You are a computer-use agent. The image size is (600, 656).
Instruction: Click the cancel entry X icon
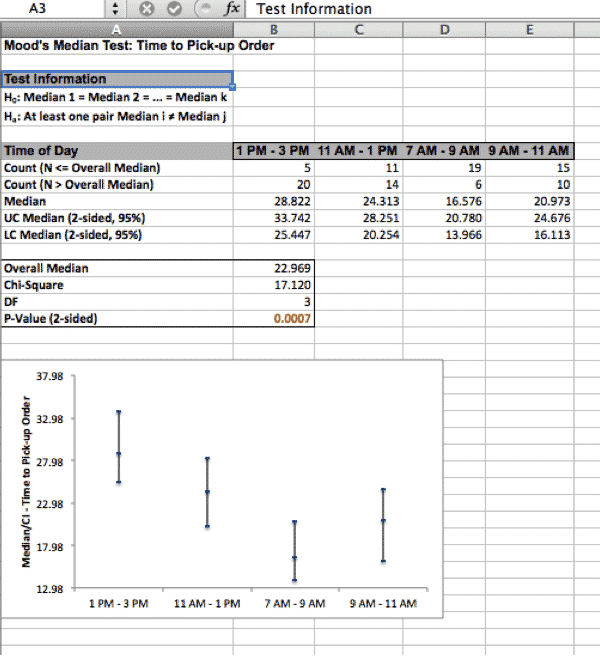coord(146,8)
